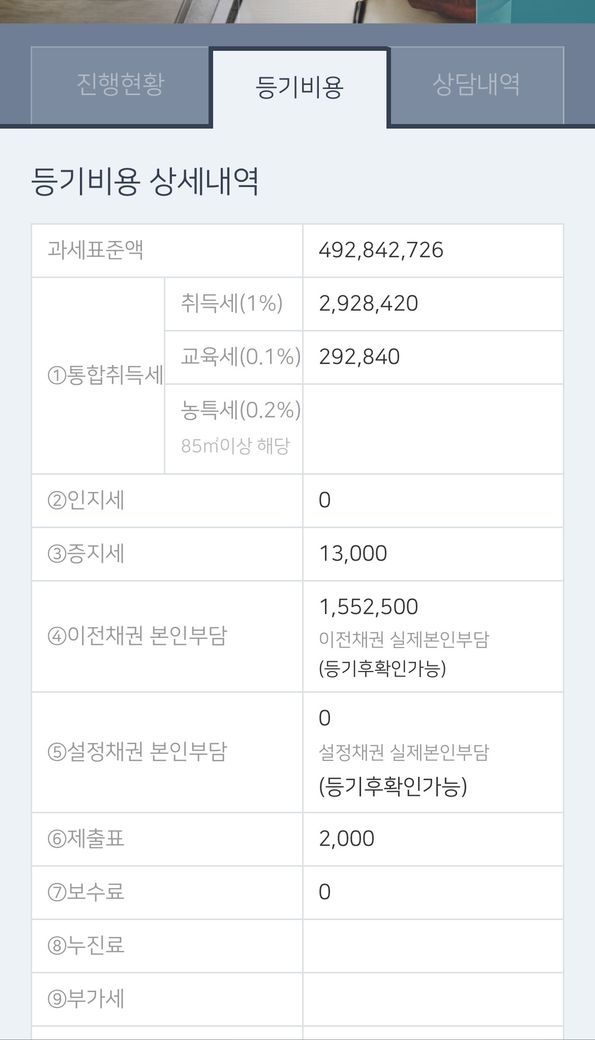Select the 과세표준액 value 492,842,726
The height and width of the screenshot is (1040, 595).
(381, 250)
